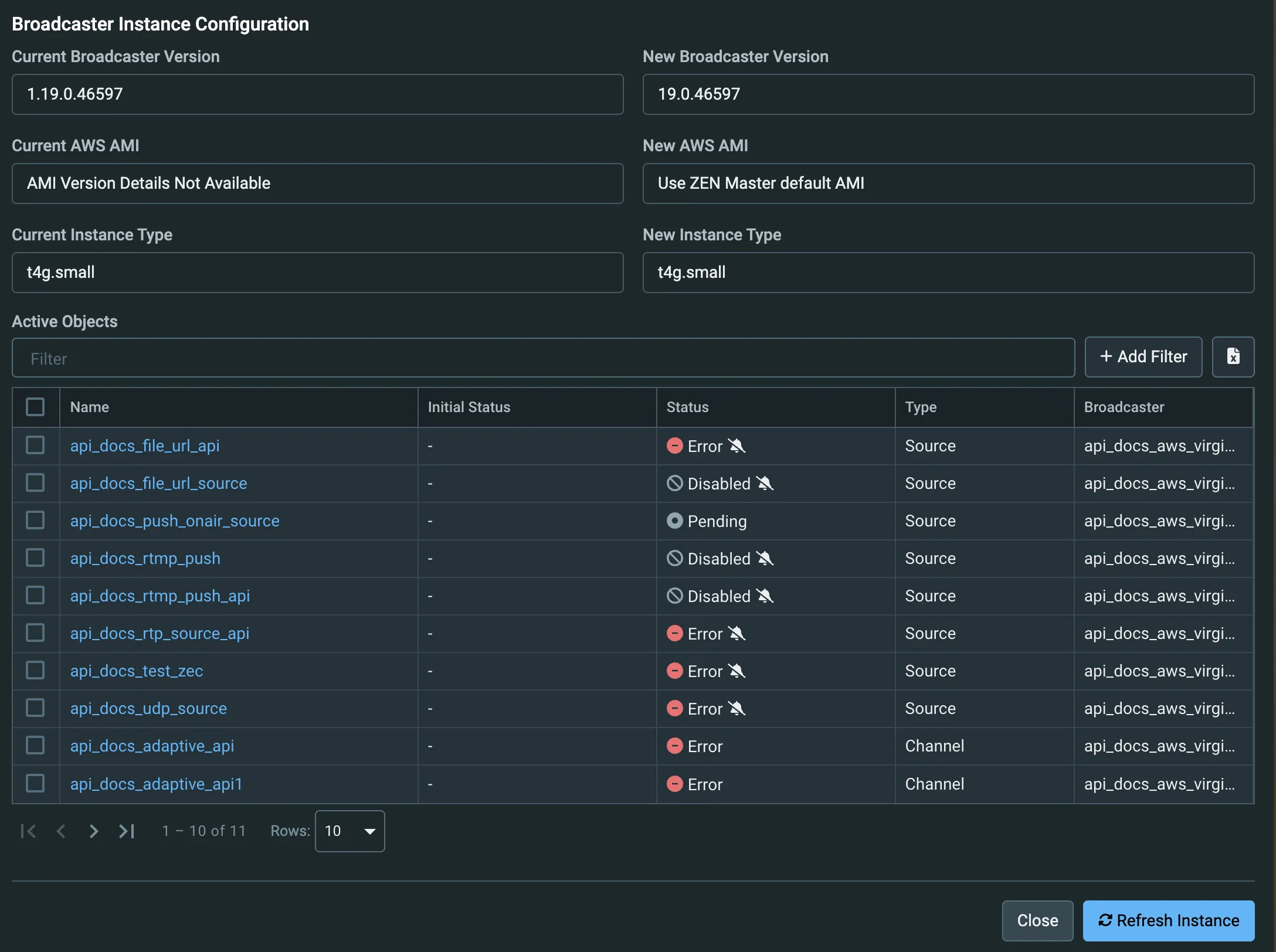
Task: Open the Rows per page dropdown
Action: click(x=350, y=831)
